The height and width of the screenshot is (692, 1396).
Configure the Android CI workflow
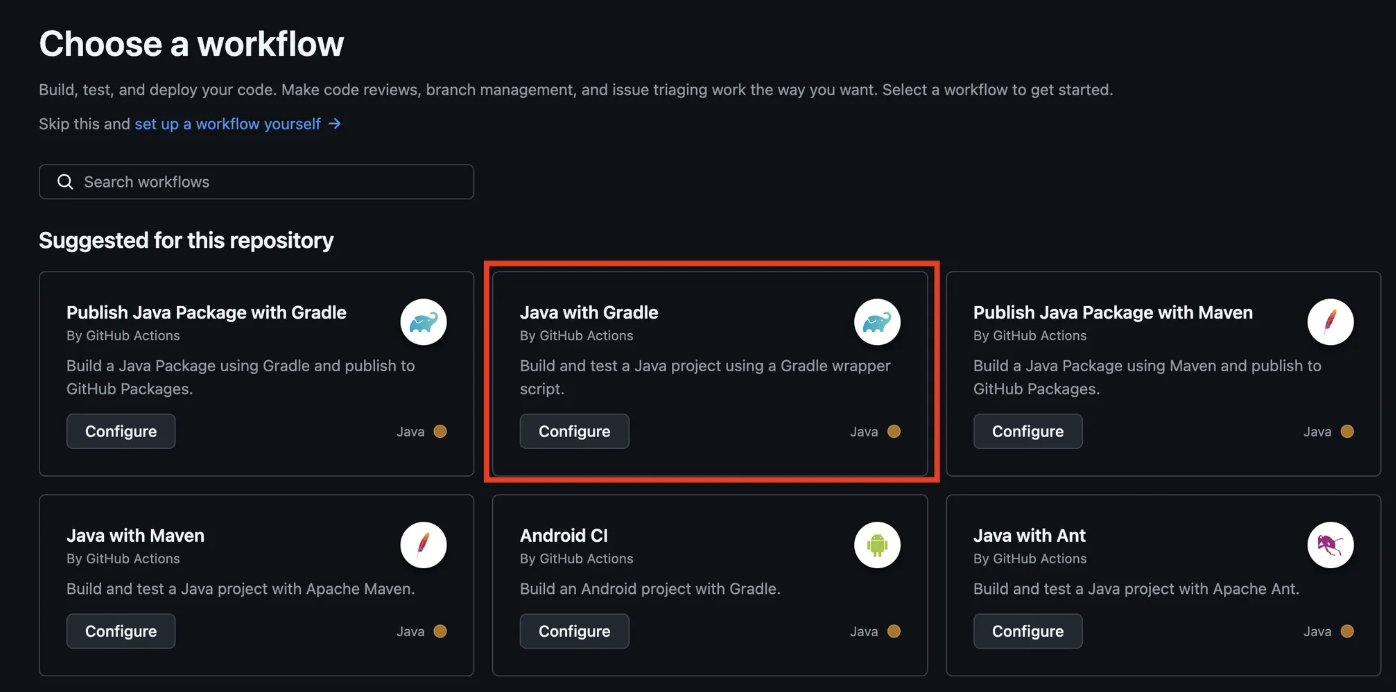(x=574, y=631)
